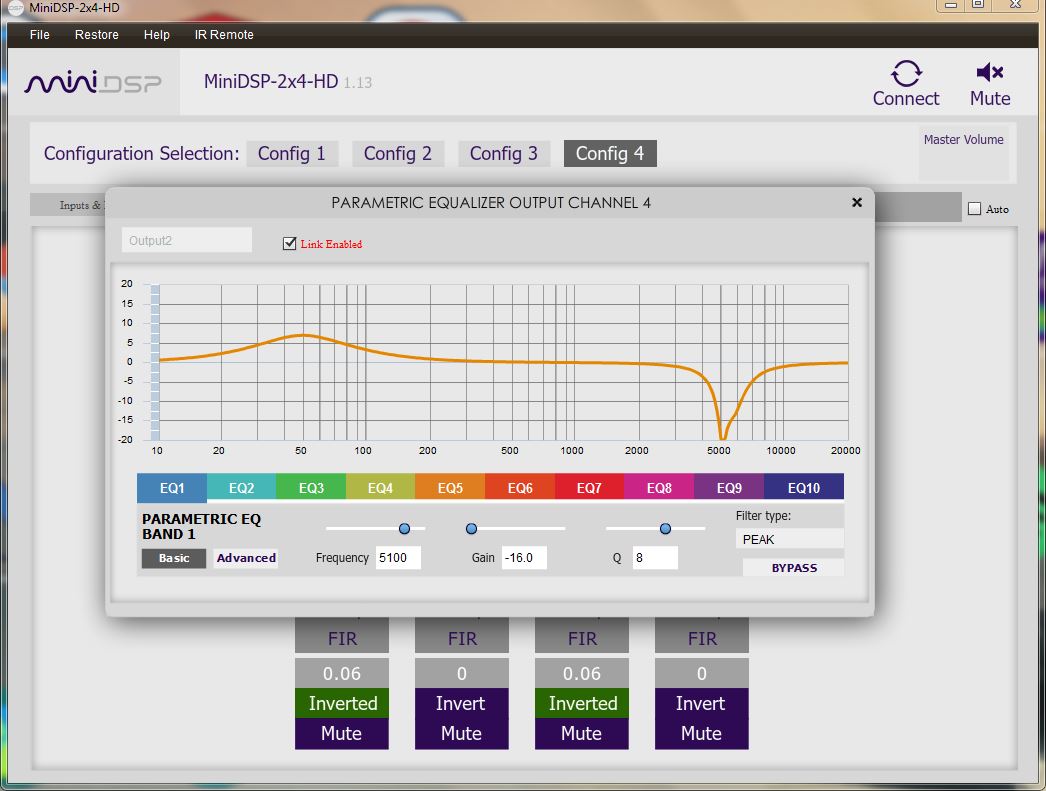This screenshot has width=1046, height=791.
Task: Click the Q value field
Action: [655, 558]
